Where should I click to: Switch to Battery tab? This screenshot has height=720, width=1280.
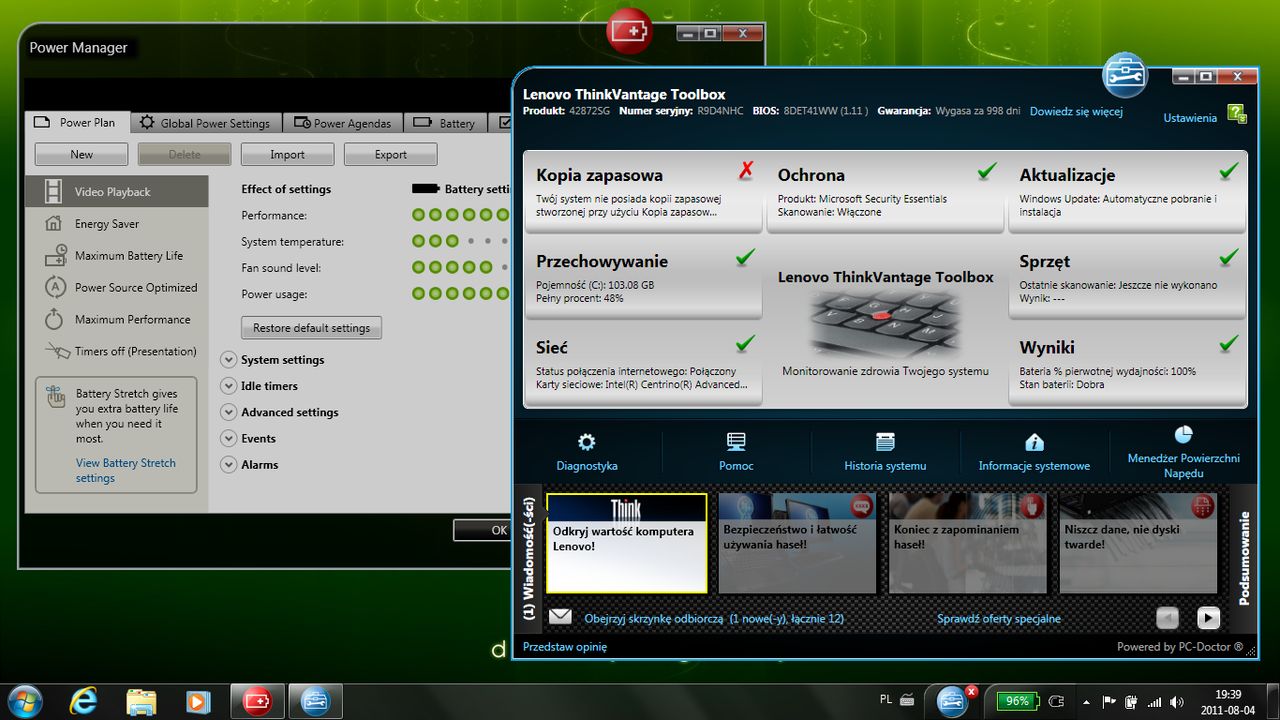point(446,123)
